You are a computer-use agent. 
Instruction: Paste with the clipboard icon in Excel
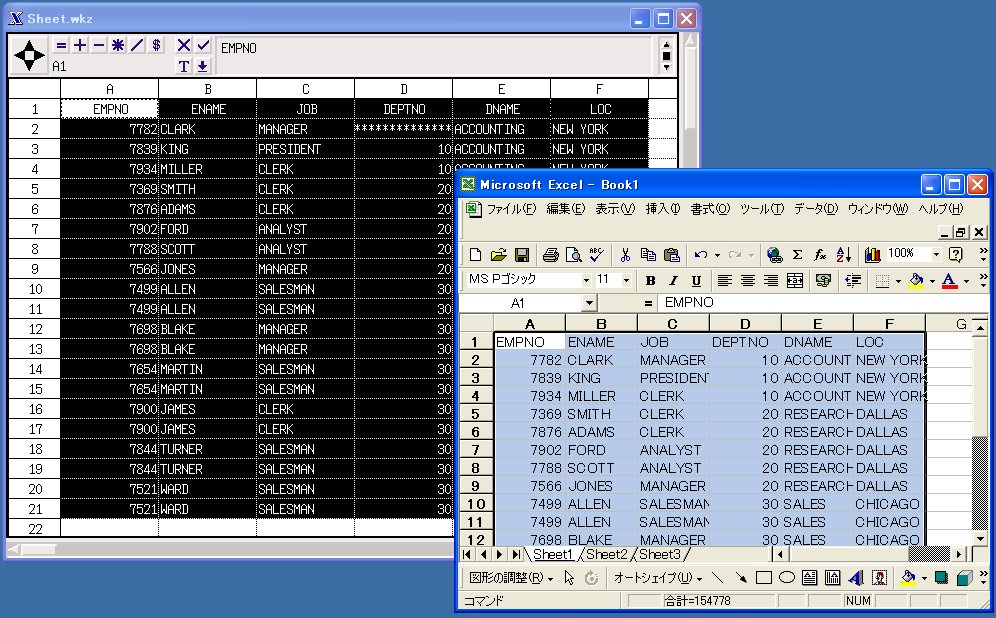click(x=671, y=255)
